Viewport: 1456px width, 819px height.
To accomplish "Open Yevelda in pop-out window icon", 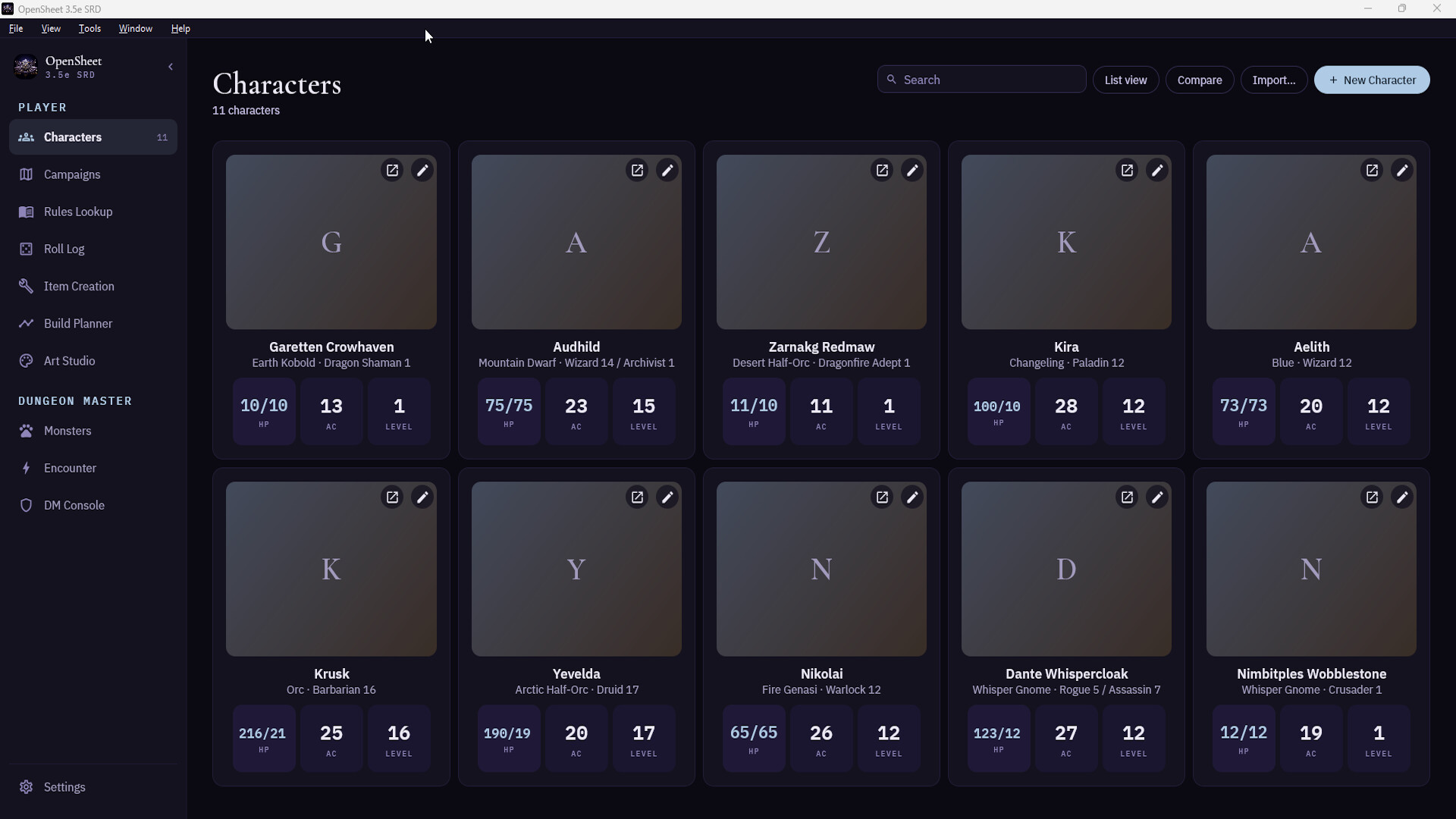I will (637, 497).
